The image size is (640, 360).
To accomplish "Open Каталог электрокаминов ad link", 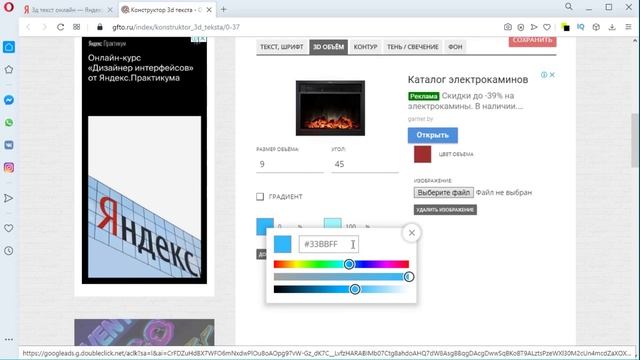I will click(x=468, y=79).
